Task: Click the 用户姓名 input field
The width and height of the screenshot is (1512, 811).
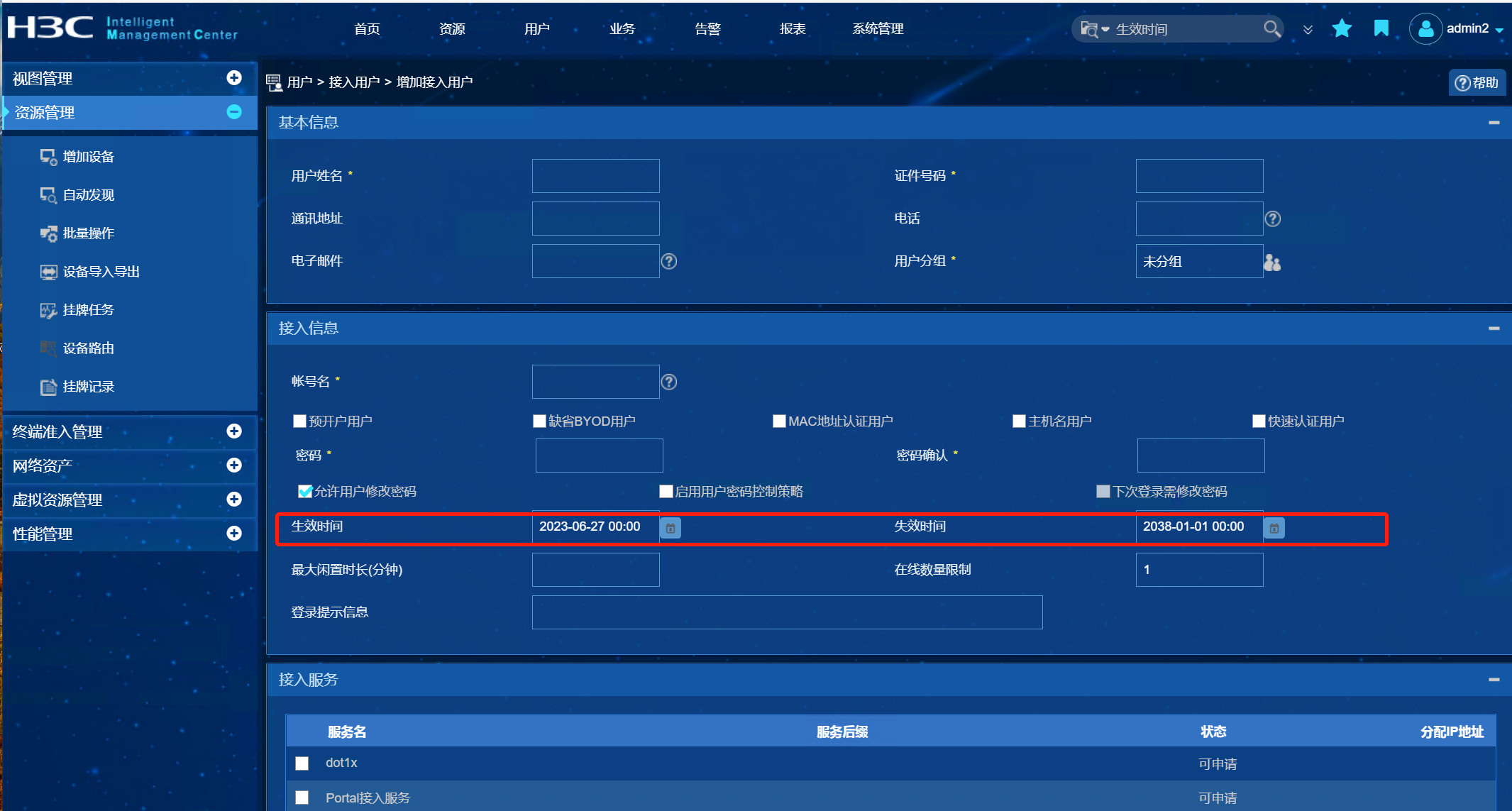Action: tap(595, 176)
